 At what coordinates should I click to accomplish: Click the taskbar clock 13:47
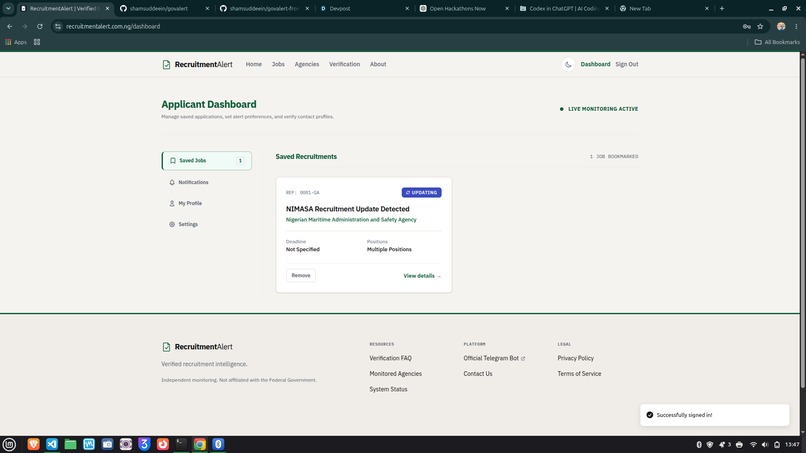click(x=792, y=445)
